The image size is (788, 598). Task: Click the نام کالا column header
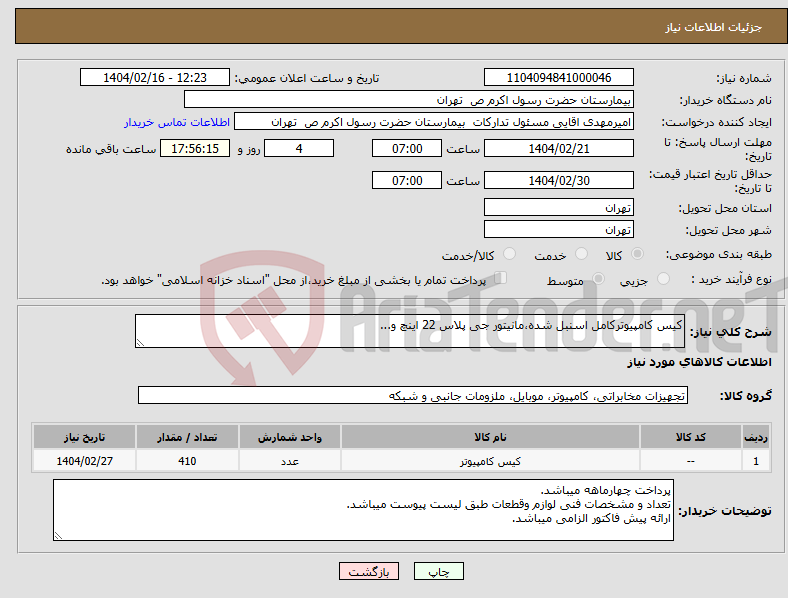point(490,437)
